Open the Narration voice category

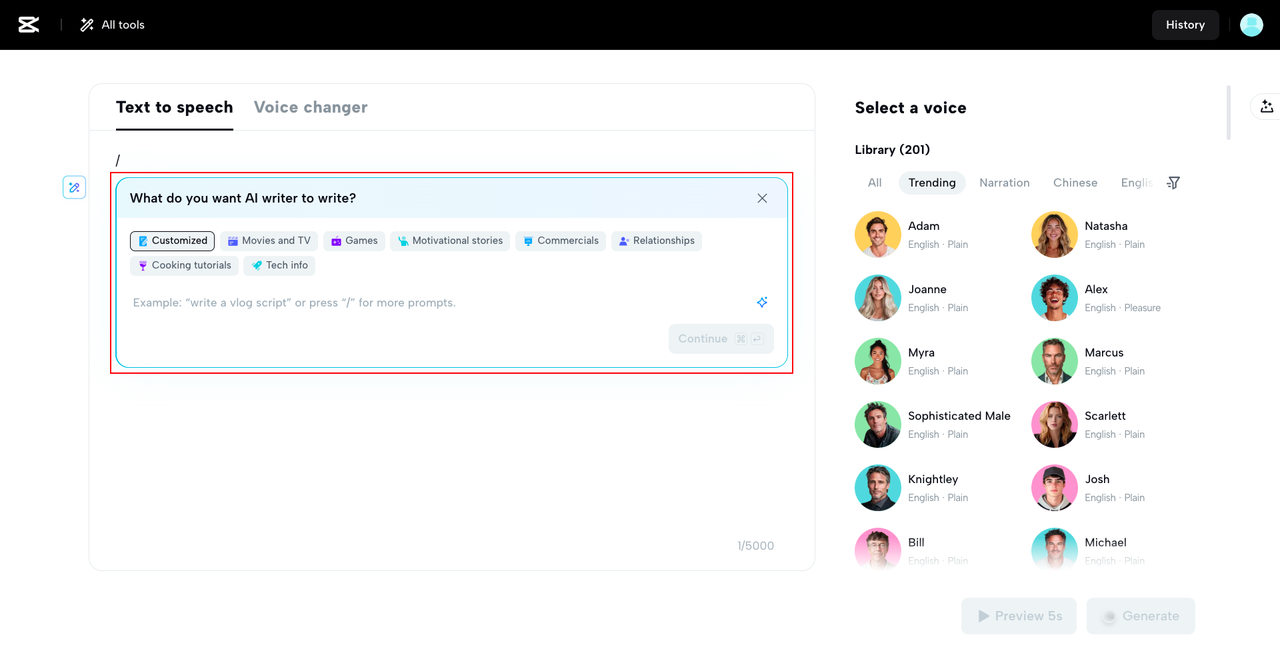[x=1004, y=183]
